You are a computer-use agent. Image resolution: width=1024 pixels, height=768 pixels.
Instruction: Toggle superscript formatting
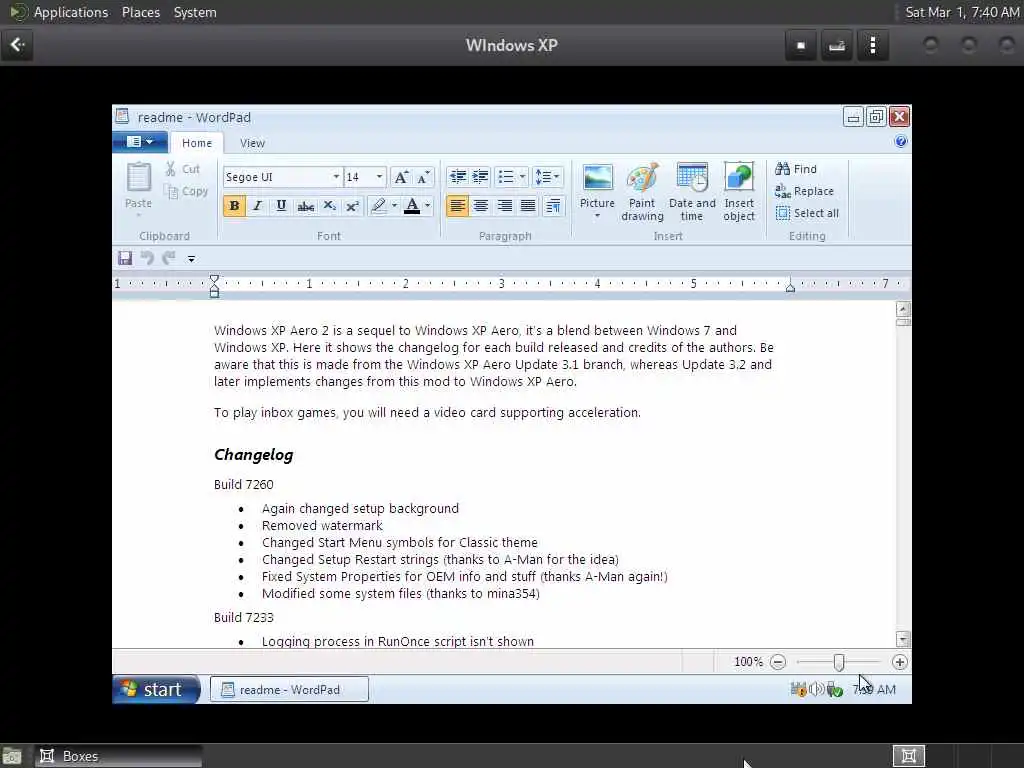tap(352, 206)
